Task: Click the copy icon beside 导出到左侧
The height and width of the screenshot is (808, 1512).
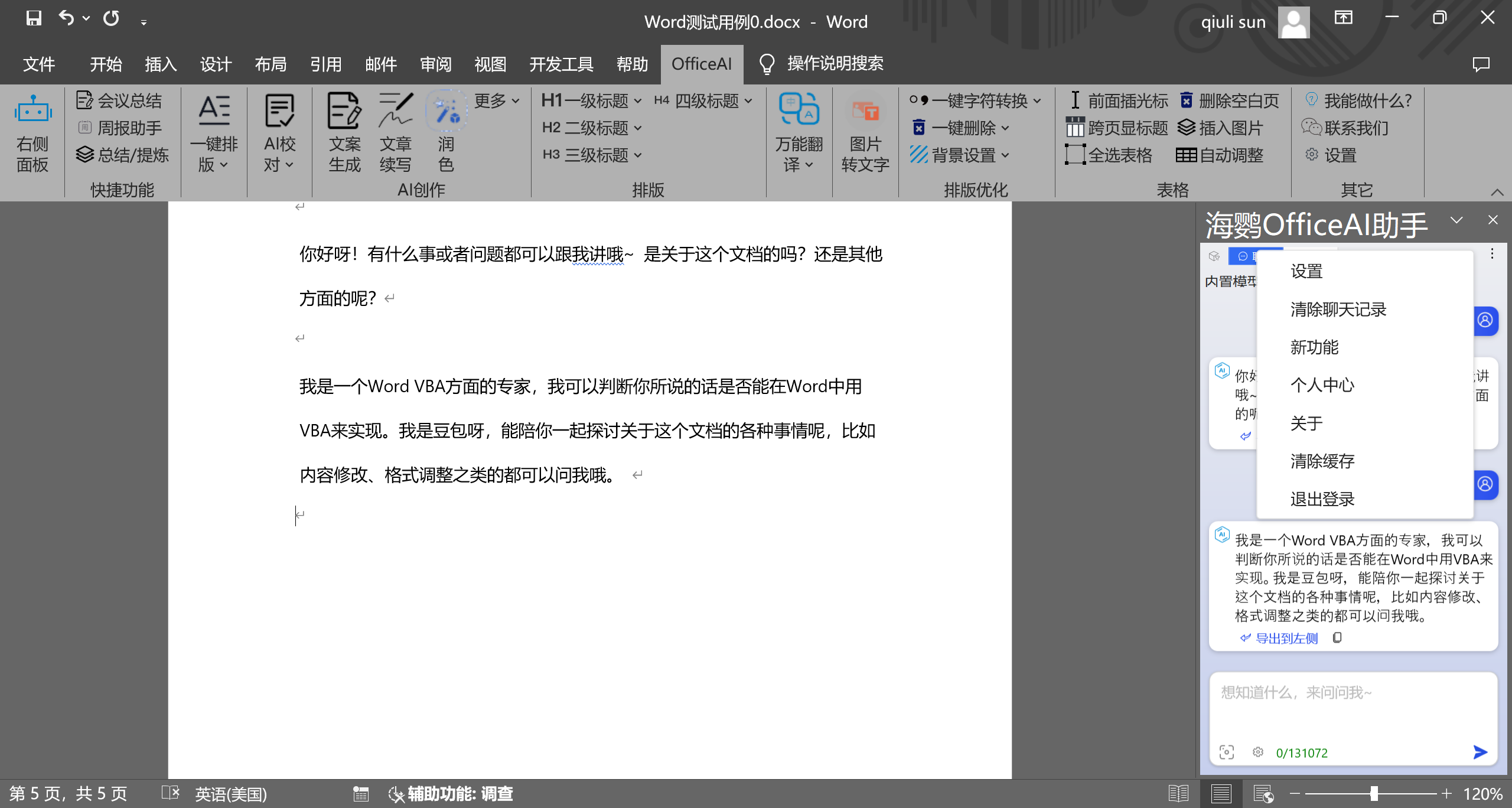Action: point(1337,637)
